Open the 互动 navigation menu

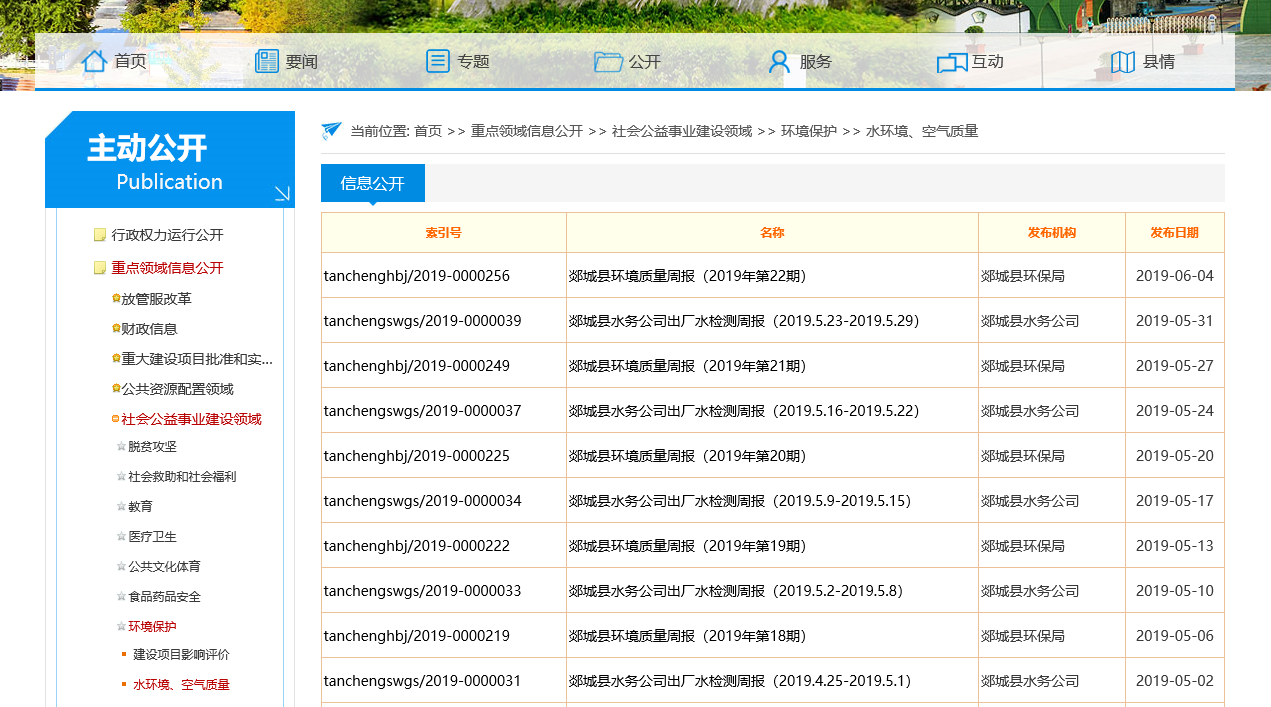click(x=987, y=61)
